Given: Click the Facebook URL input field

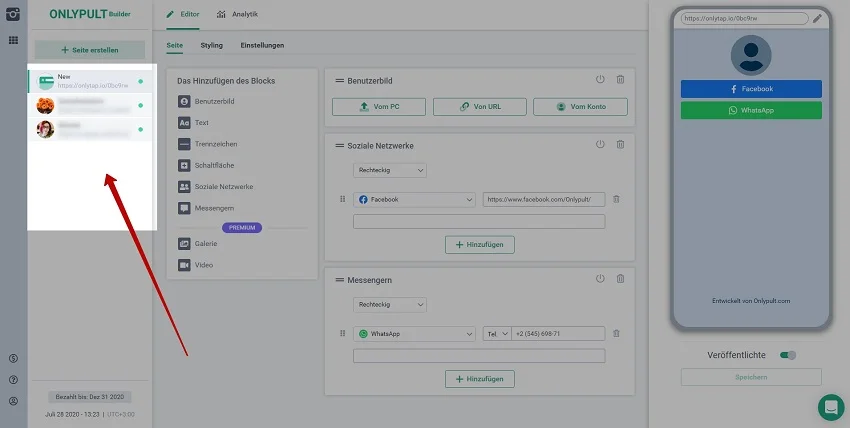Looking at the screenshot, I should click(543, 199).
